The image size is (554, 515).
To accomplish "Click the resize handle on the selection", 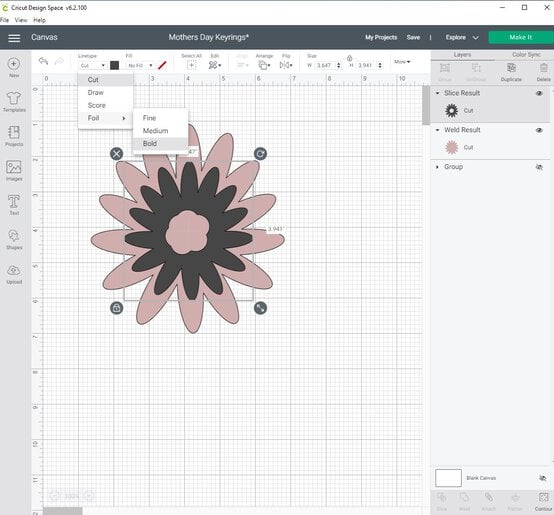I will (260, 308).
